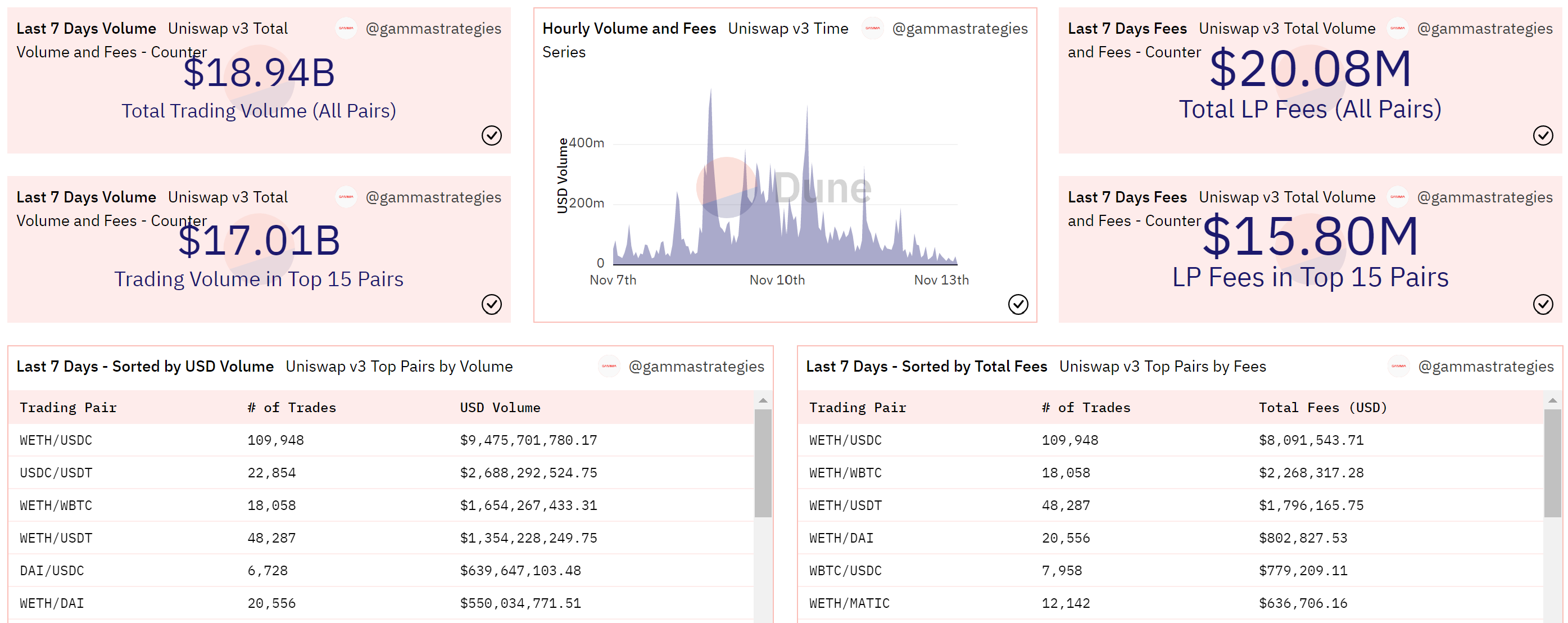Click the $550,034,771.51 volume cell

(x=520, y=603)
